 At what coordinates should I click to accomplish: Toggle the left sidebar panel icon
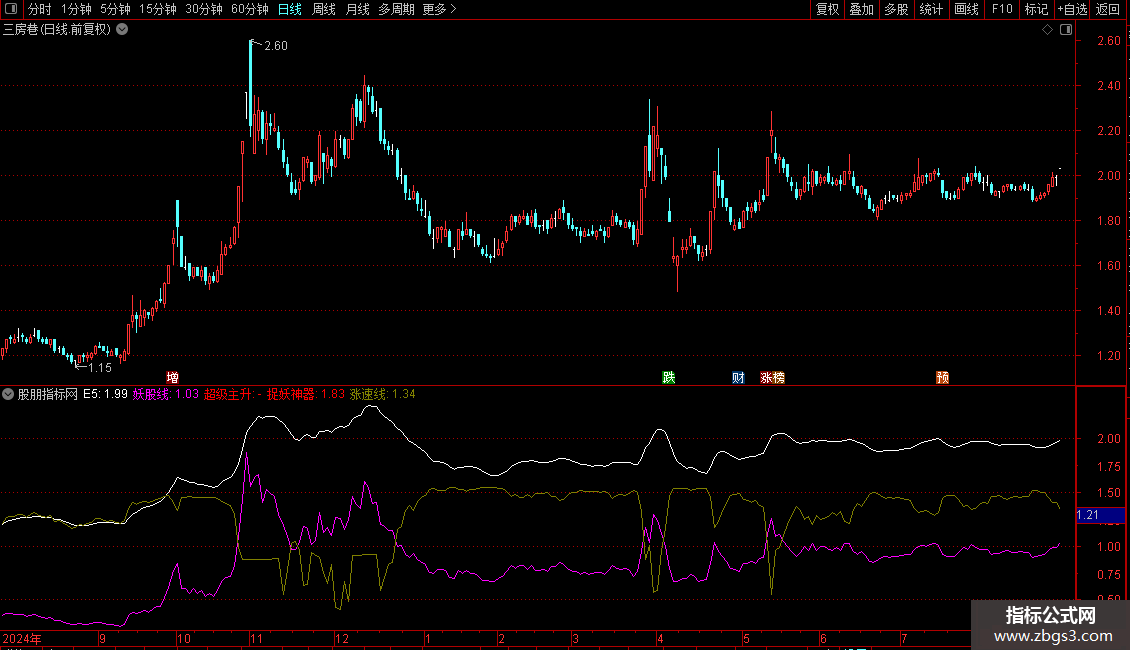[12, 9]
